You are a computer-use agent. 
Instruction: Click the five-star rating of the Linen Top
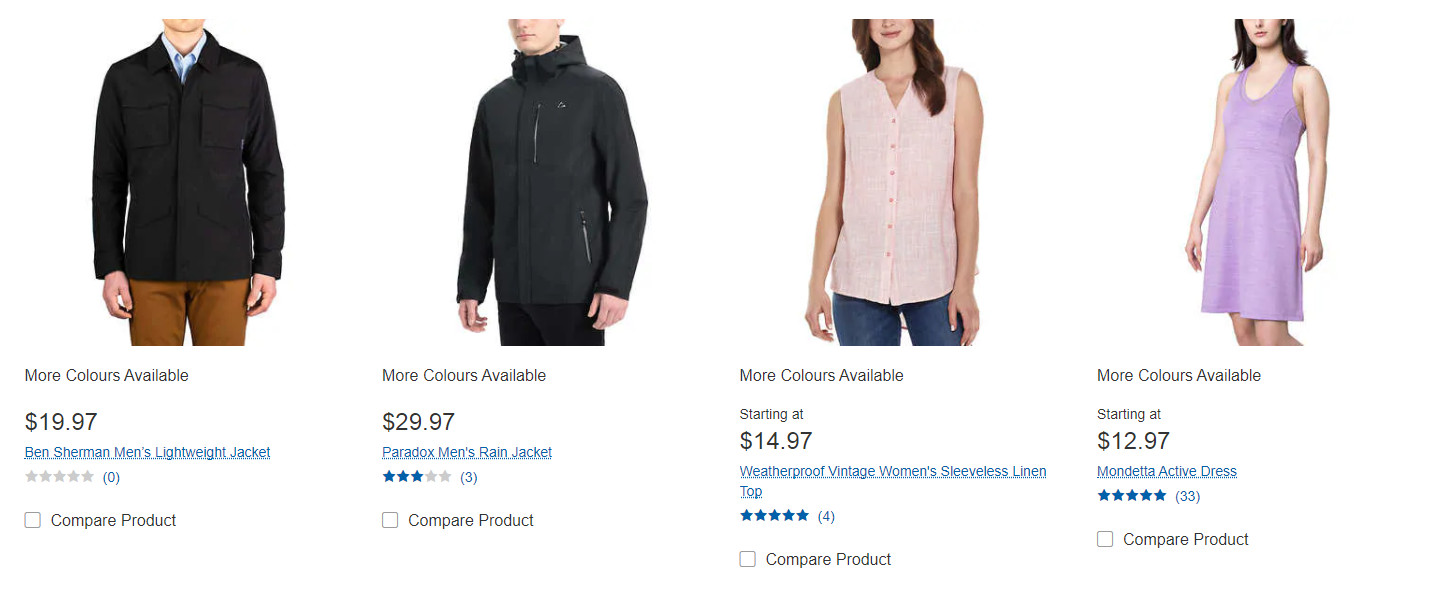(774, 516)
